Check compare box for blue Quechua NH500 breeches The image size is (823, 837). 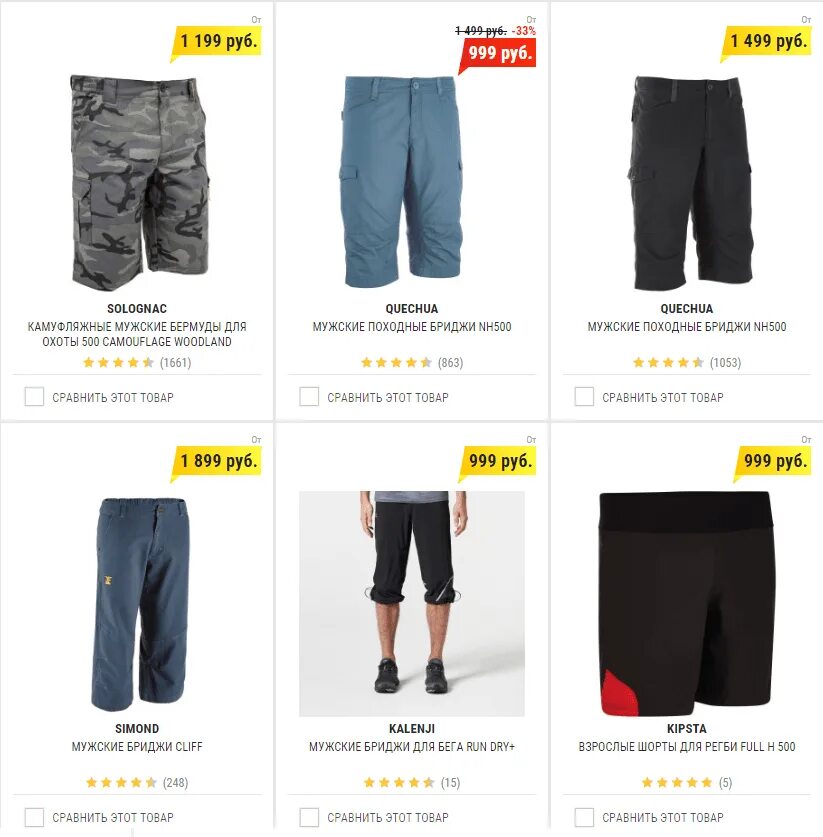309,397
